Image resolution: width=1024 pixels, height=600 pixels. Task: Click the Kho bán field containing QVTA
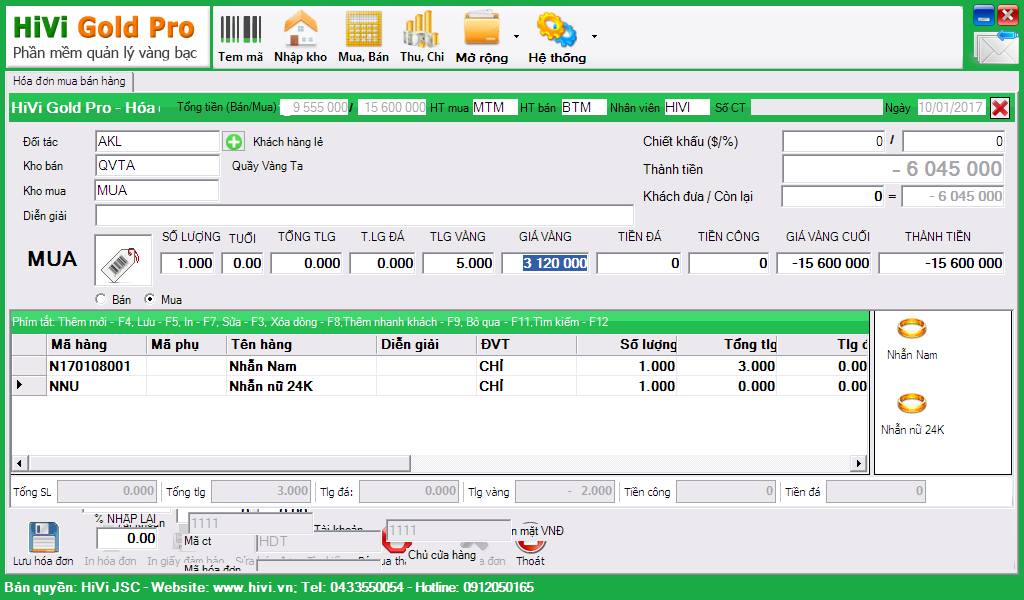(157, 166)
